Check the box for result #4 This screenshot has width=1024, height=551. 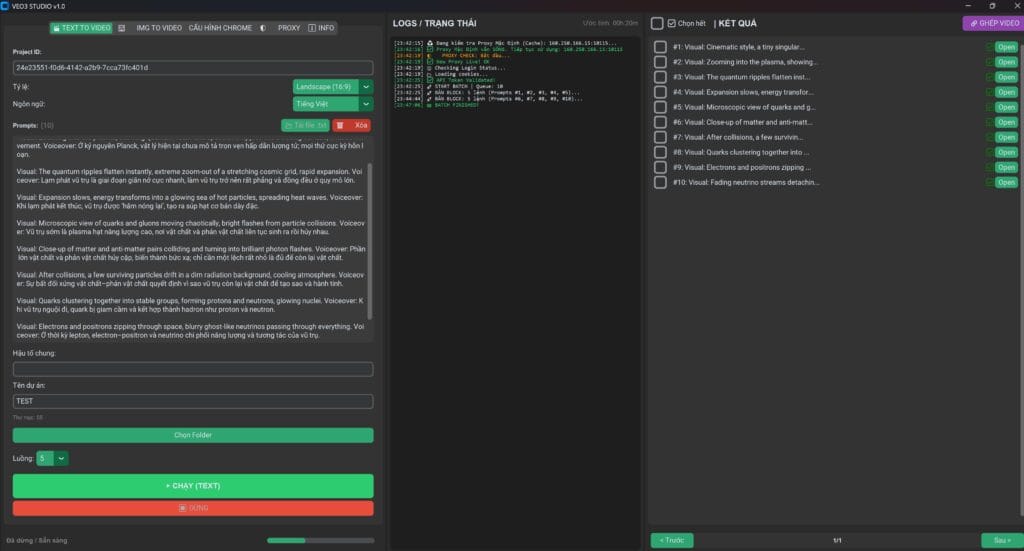point(660,92)
